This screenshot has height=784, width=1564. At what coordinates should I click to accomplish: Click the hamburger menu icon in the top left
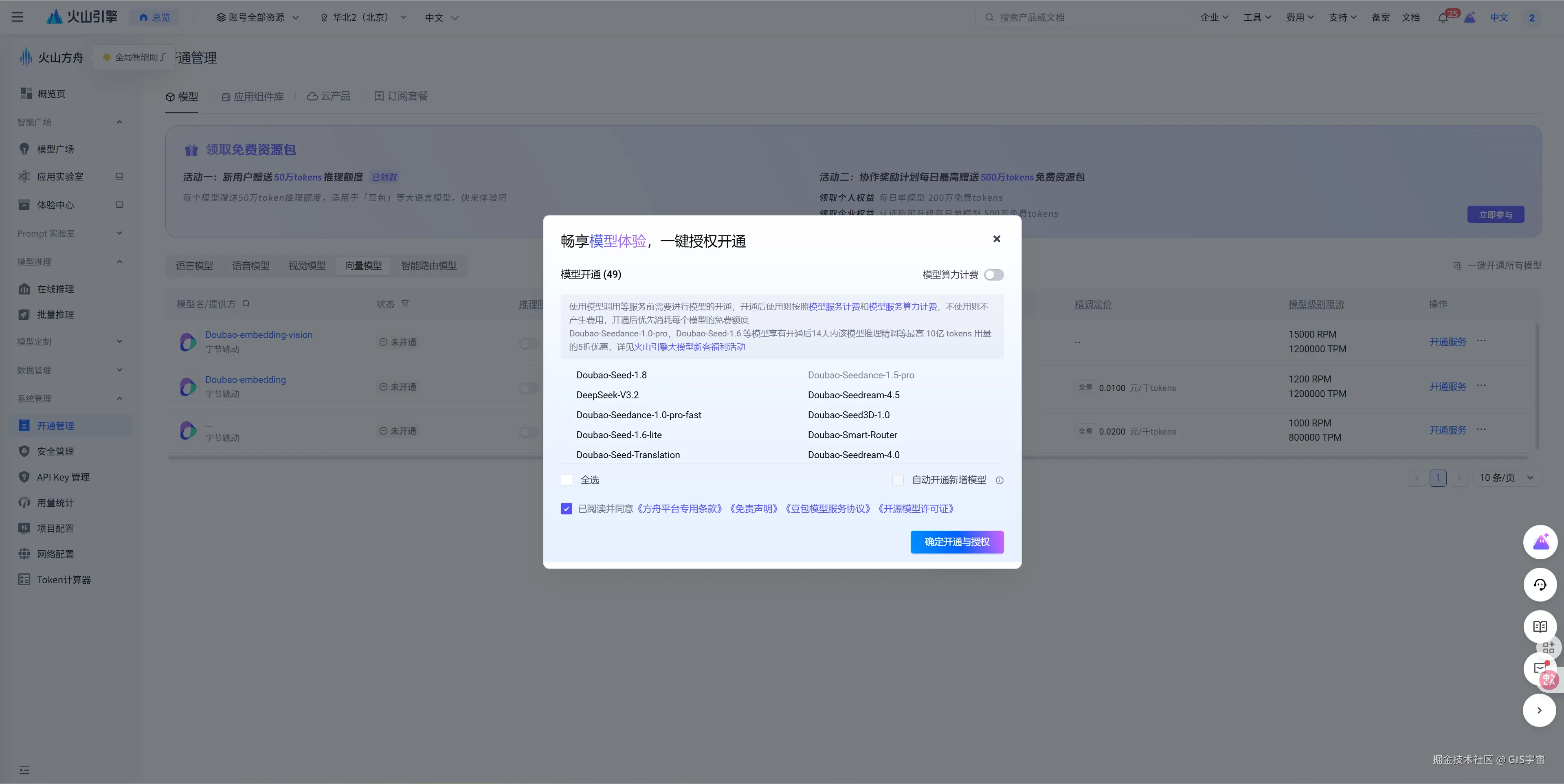tap(17, 17)
